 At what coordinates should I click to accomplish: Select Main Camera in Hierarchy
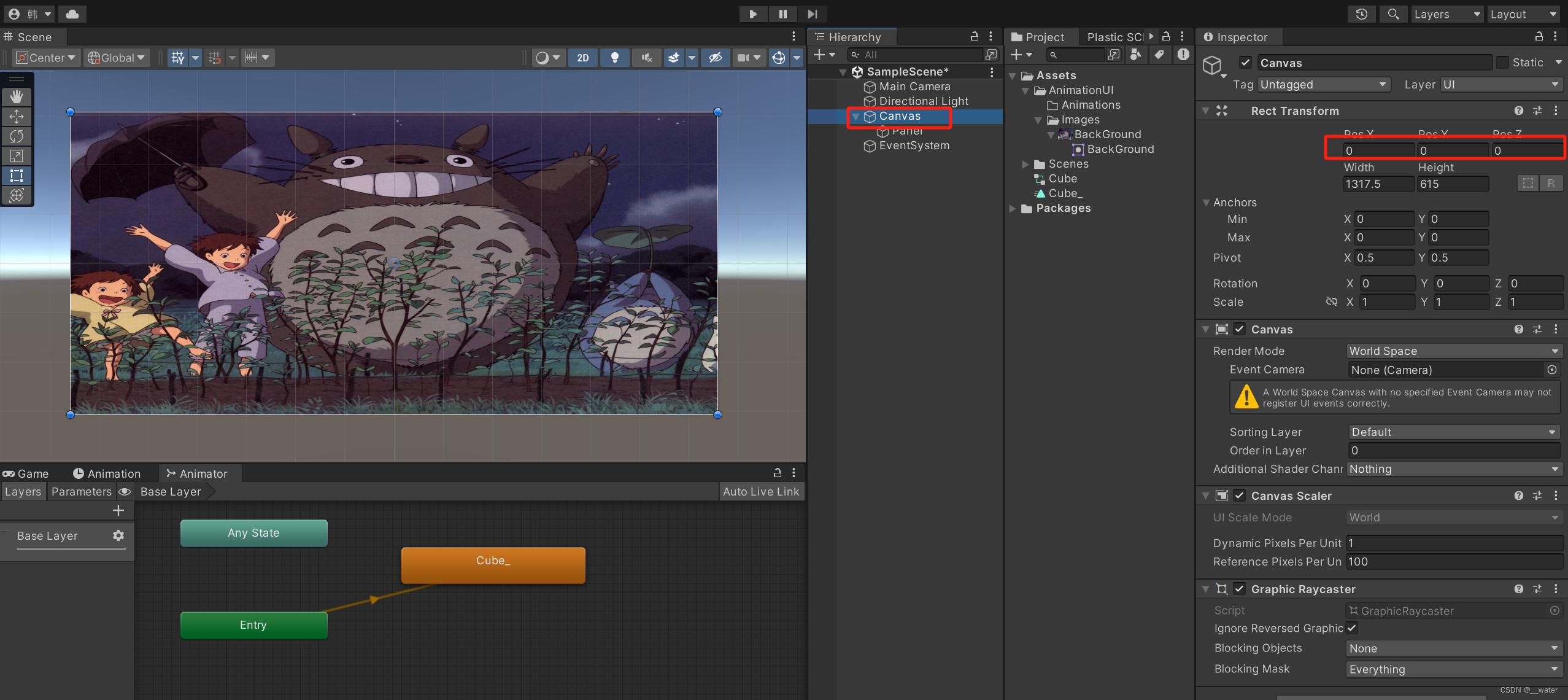click(914, 87)
